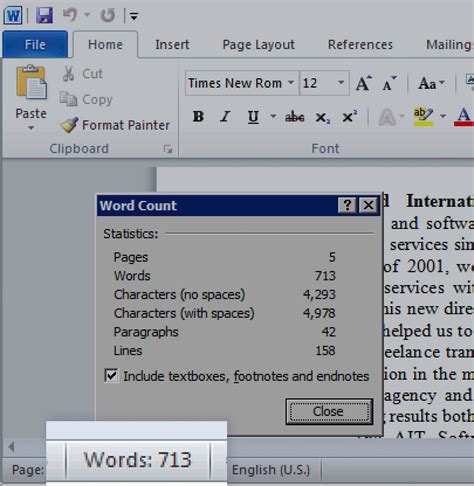Apply Bold formatting
This screenshot has height=486, width=474.
pos(198,117)
